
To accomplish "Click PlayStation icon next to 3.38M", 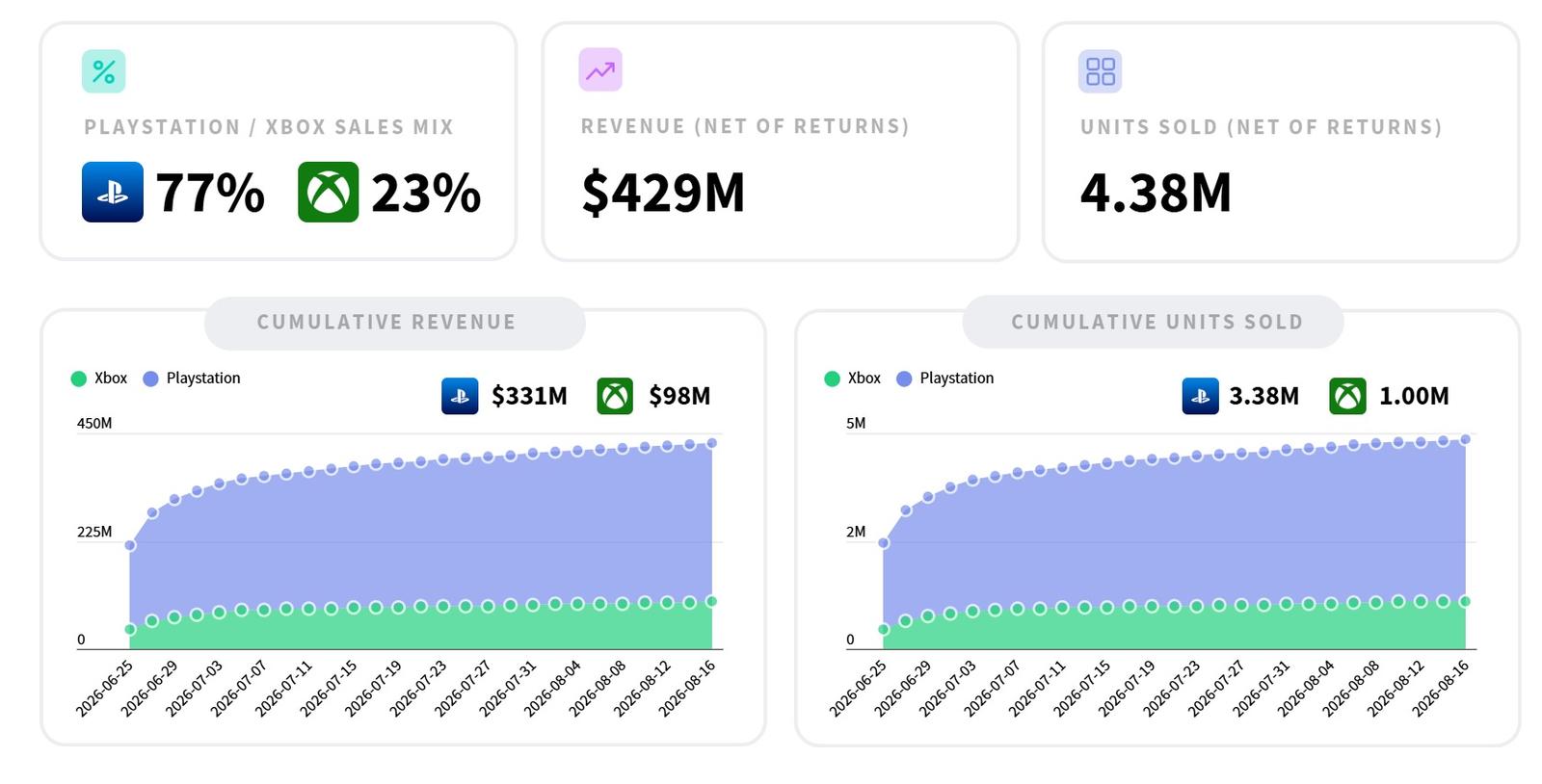I will [x=1200, y=396].
